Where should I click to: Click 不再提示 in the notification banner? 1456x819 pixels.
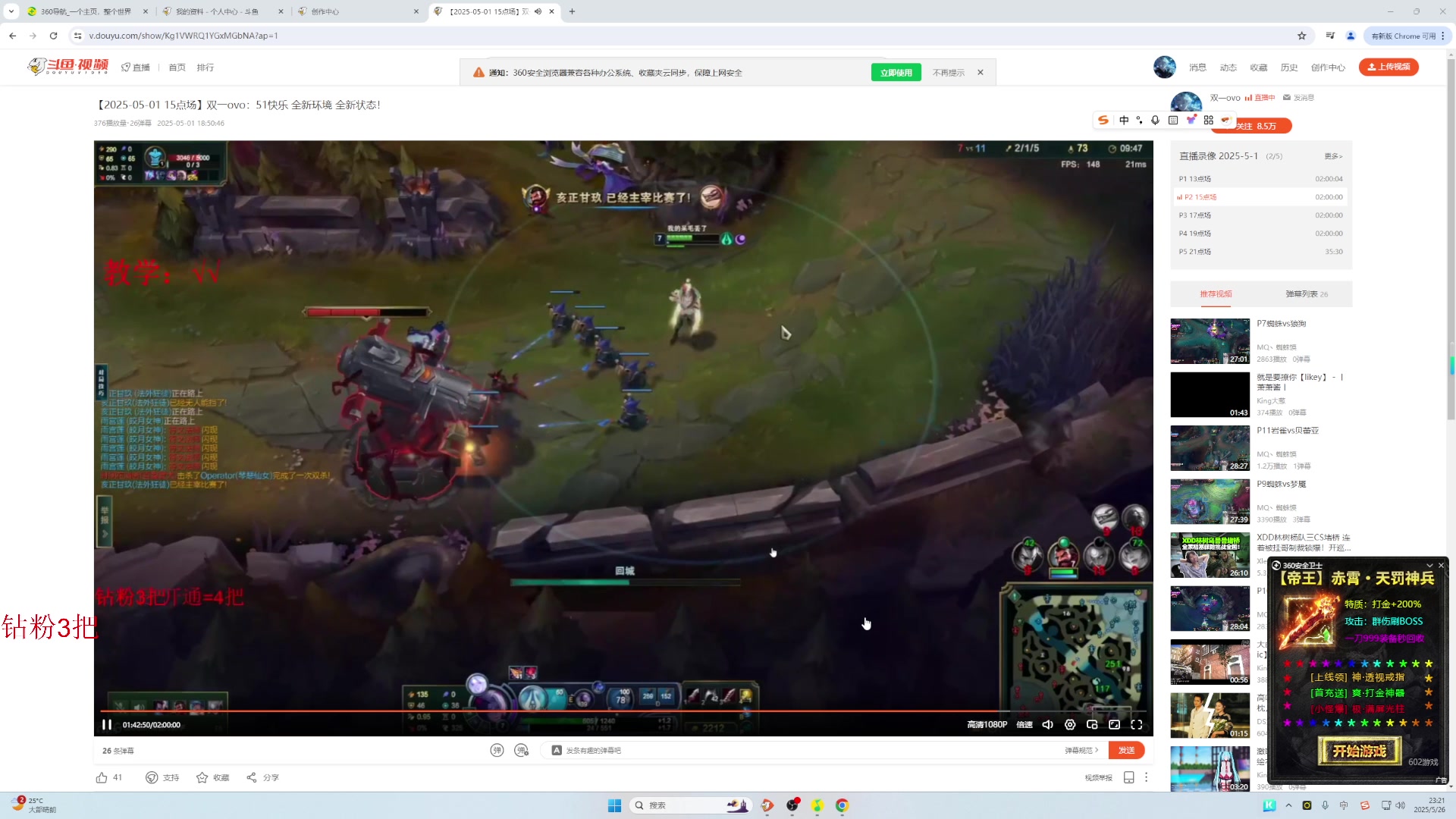click(x=948, y=73)
